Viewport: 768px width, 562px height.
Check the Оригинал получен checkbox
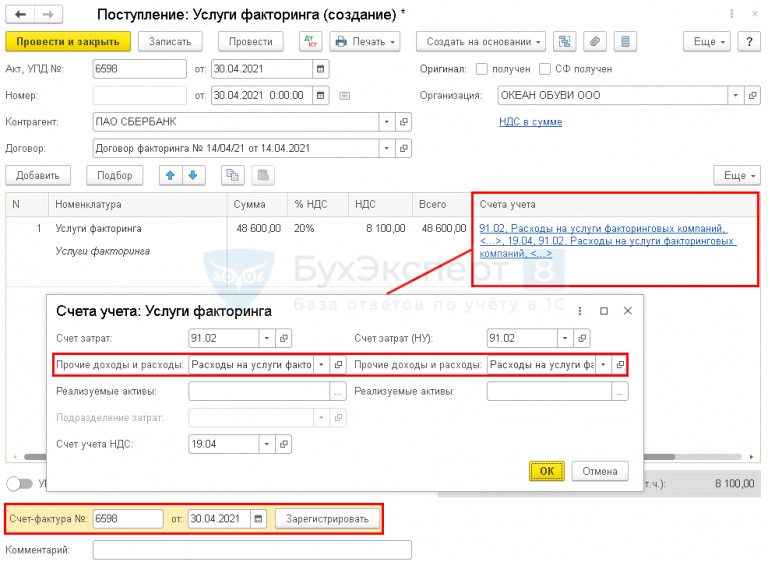tap(482, 69)
